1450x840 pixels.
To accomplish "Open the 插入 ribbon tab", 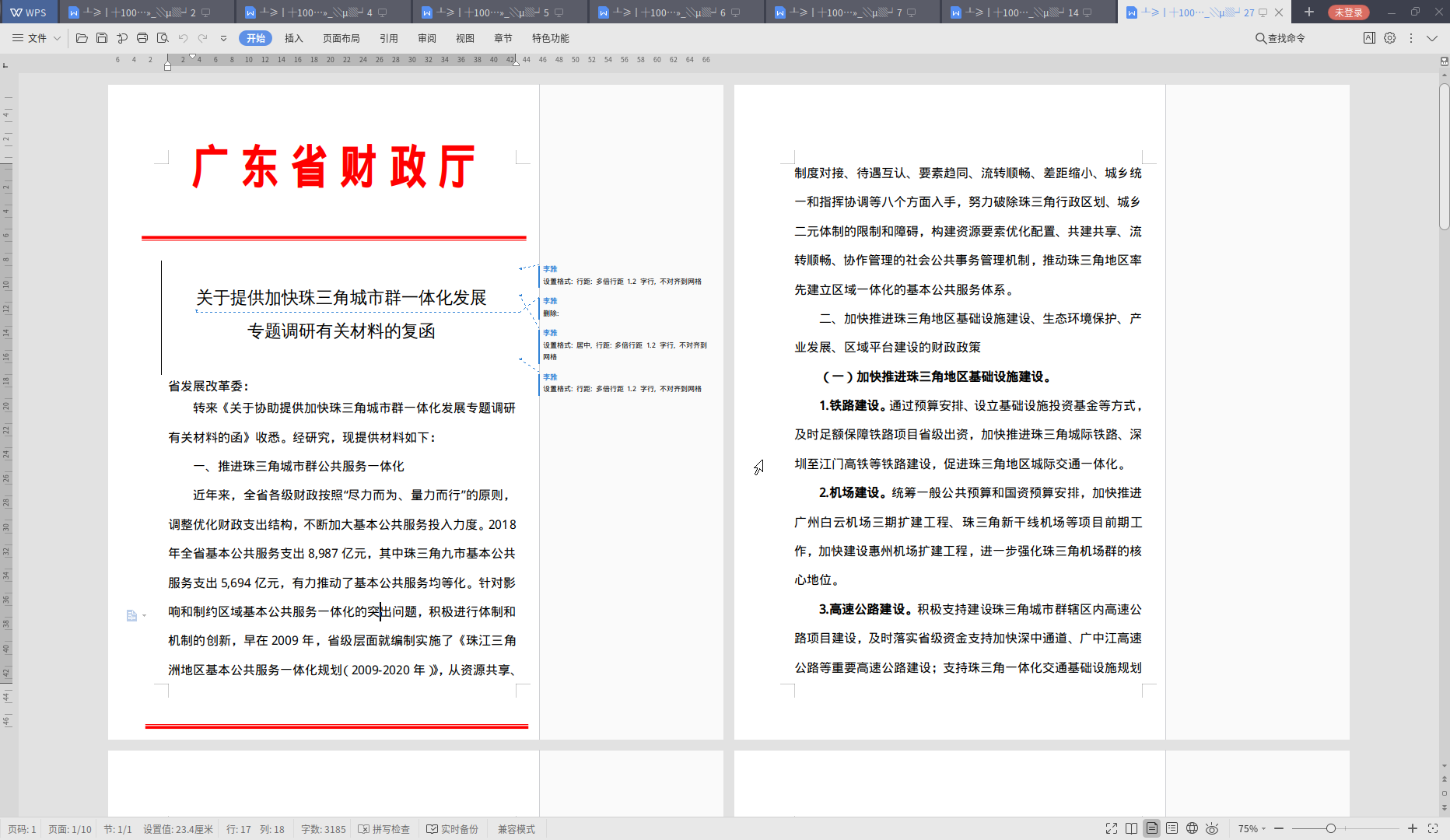I will pos(293,38).
